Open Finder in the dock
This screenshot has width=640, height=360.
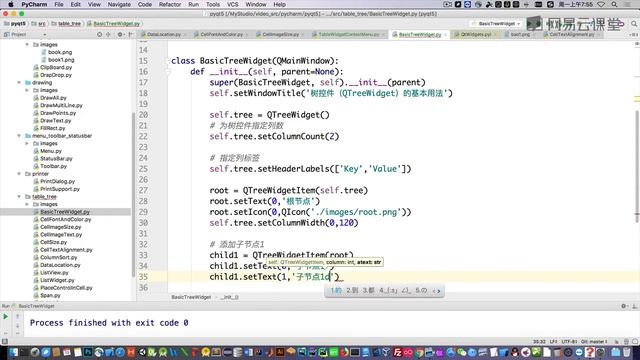click(x=13, y=352)
